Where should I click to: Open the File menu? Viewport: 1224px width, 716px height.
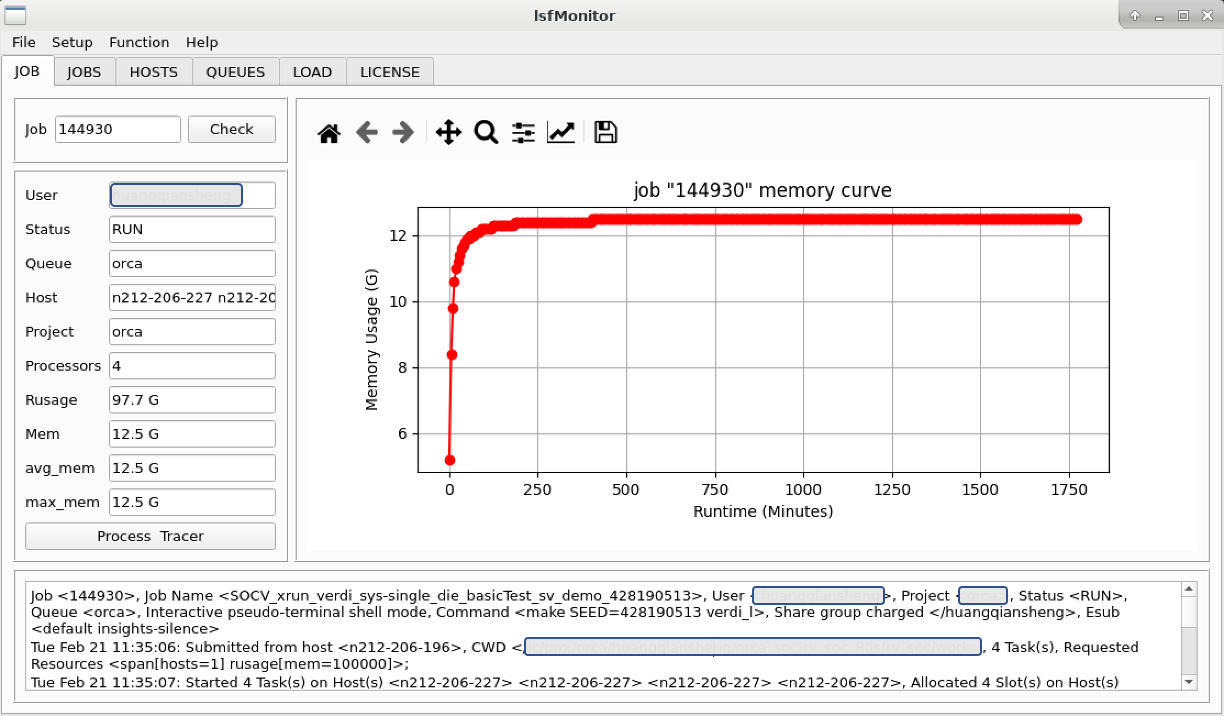pos(23,42)
